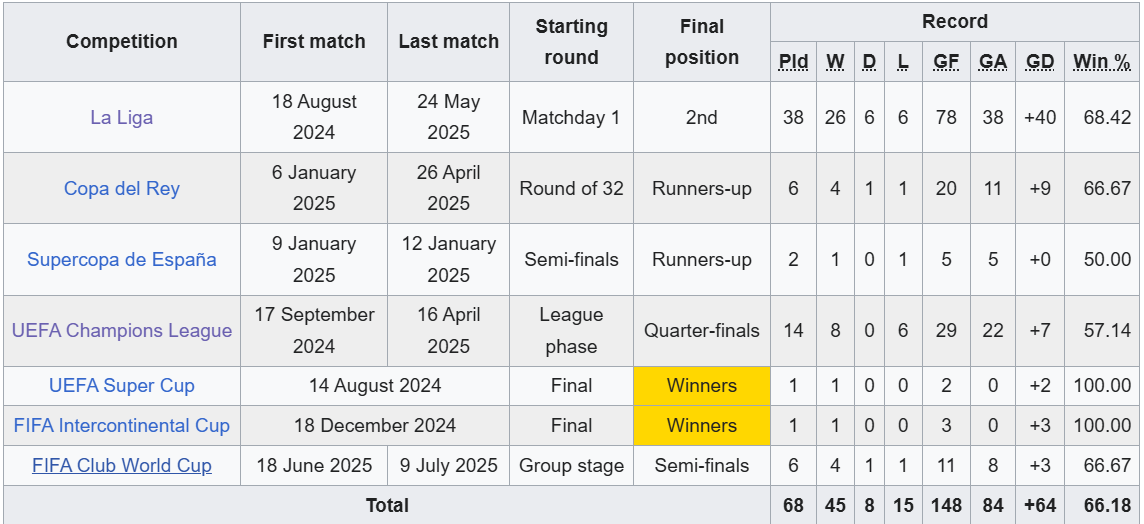
Task: Click the UEFA Super Cup link
Action: [122, 385]
